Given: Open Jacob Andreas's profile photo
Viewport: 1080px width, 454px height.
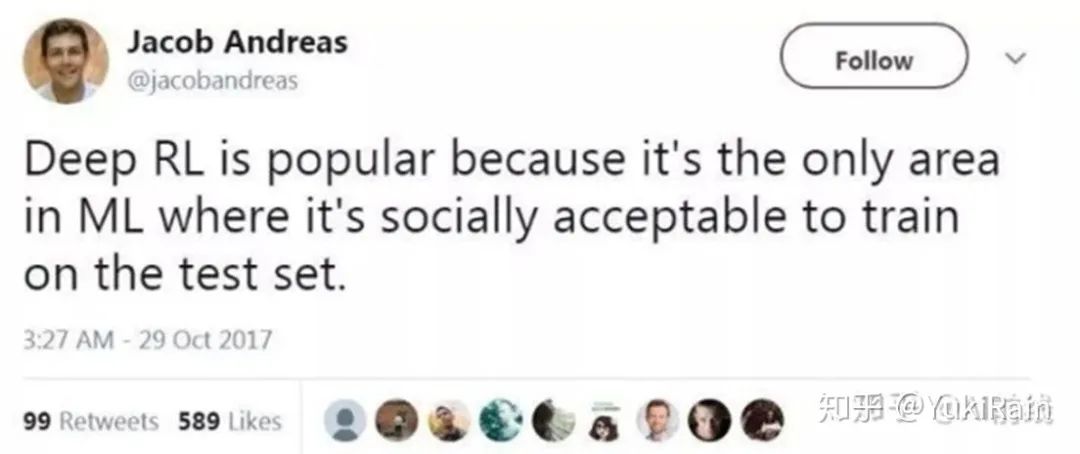Looking at the screenshot, I should (x=65, y=60).
